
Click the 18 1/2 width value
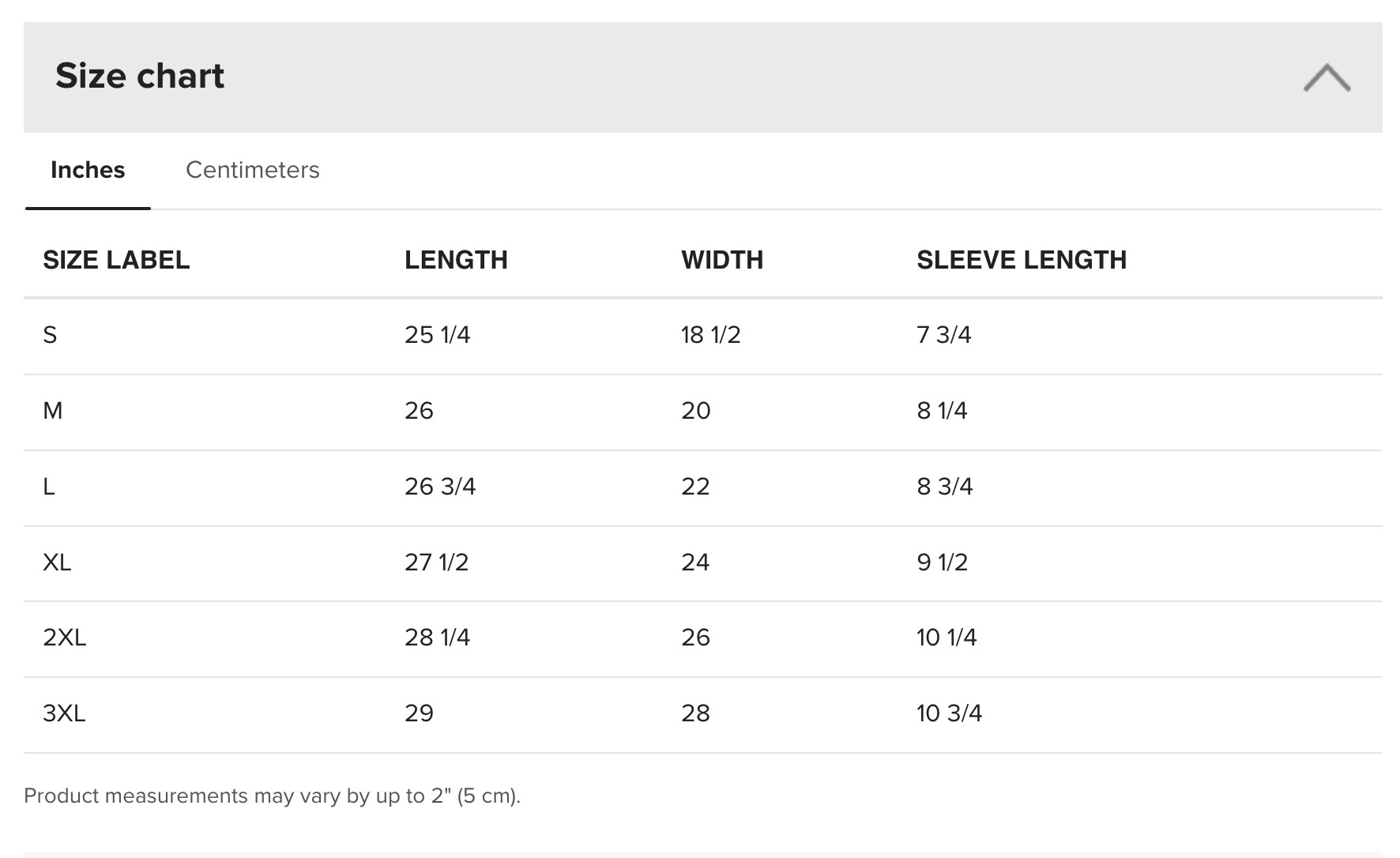click(x=710, y=335)
